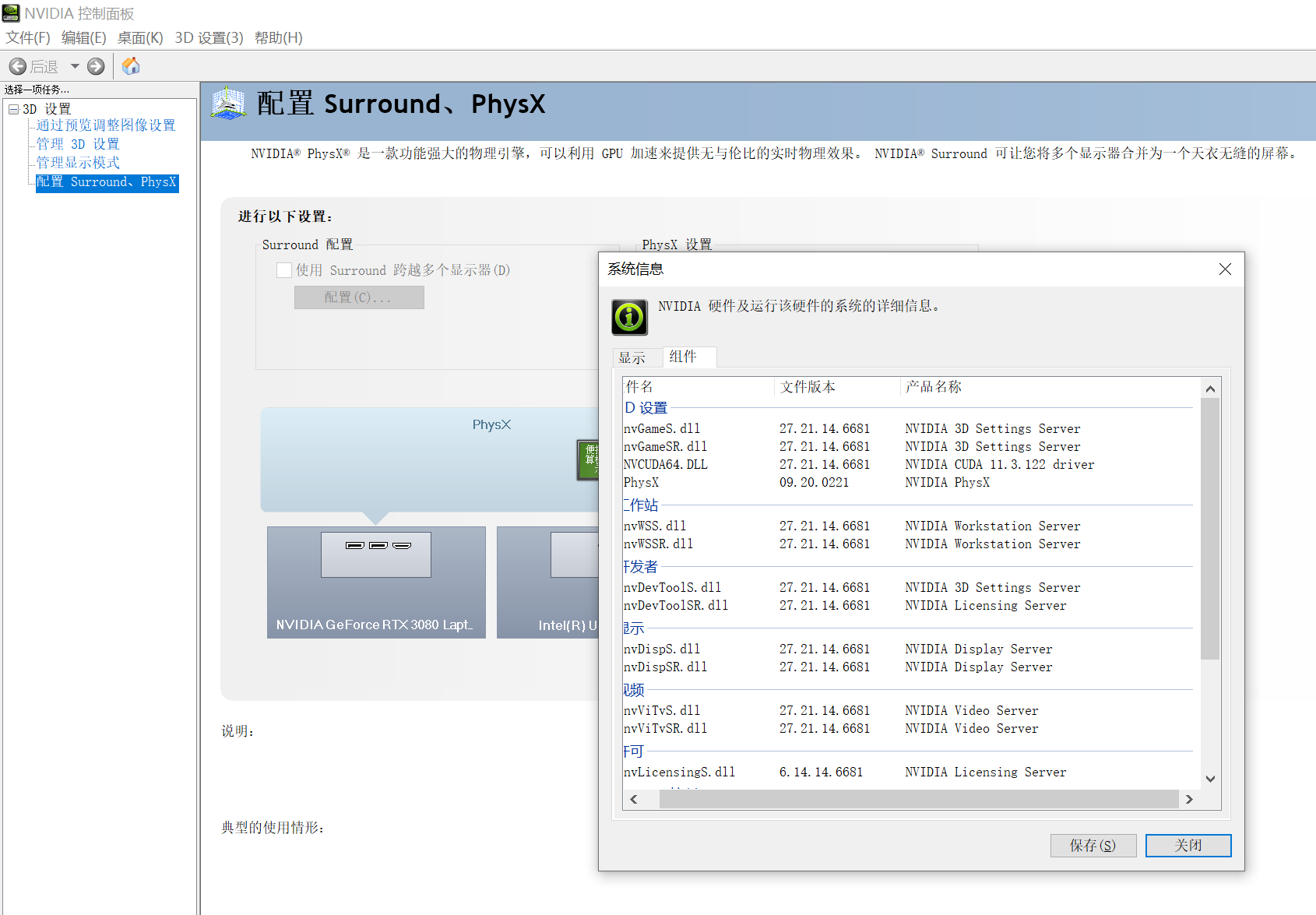Open 管理 3D 设置 in task tree
The width and height of the screenshot is (1316, 915).
[x=78, y=144]
